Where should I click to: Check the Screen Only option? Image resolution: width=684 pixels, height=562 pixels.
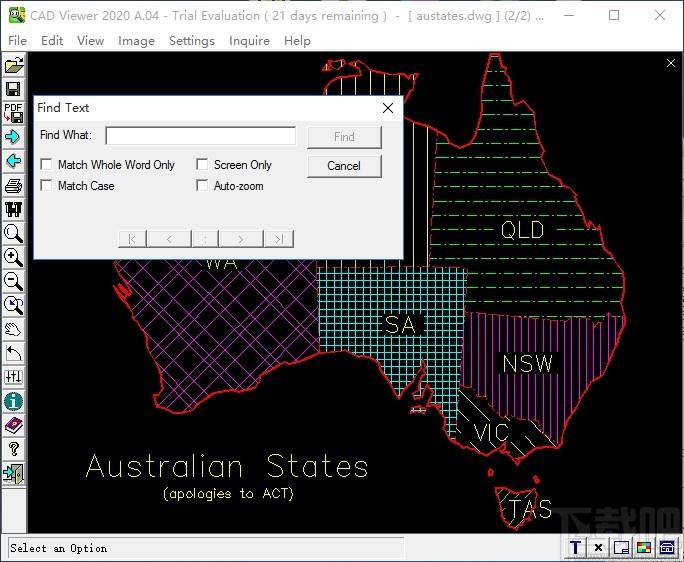tap(202, 164)
